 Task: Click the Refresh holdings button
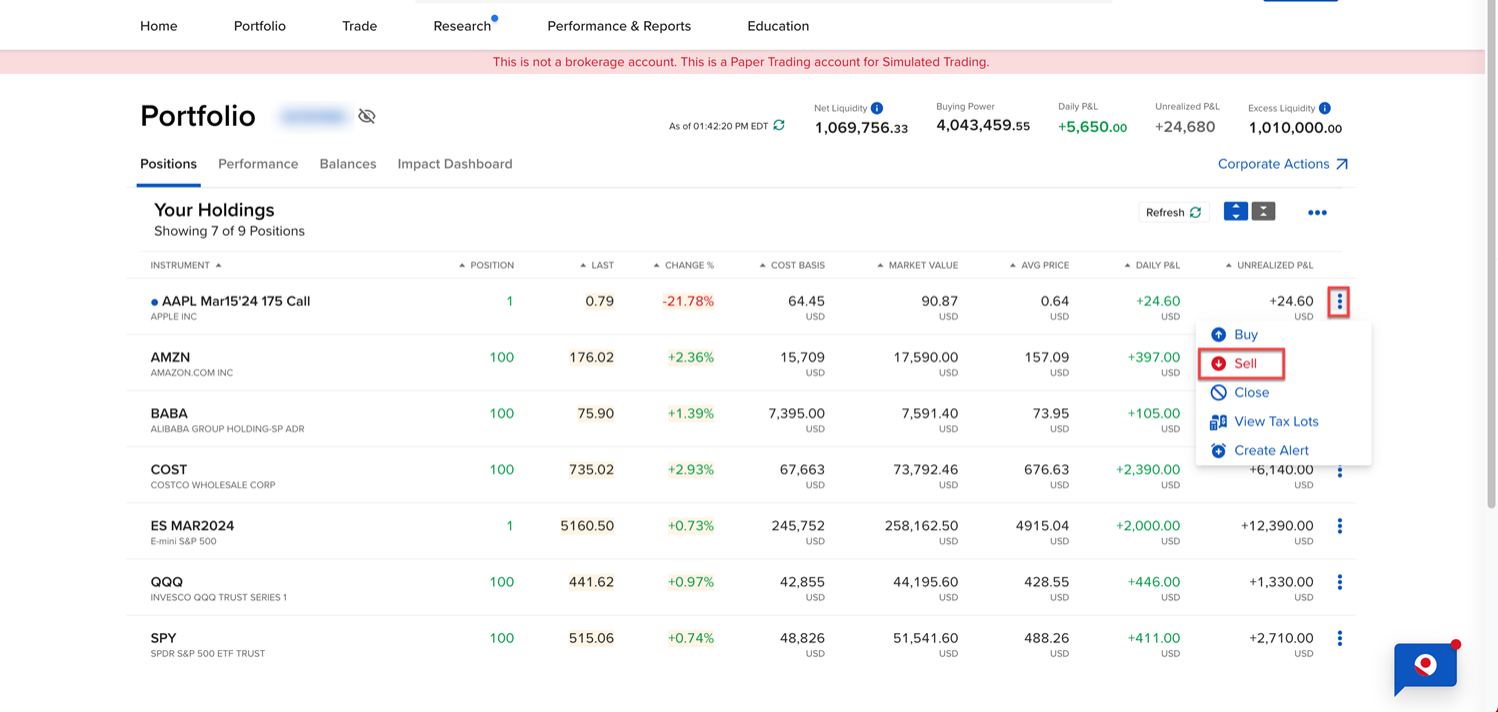click(1174, 212)
